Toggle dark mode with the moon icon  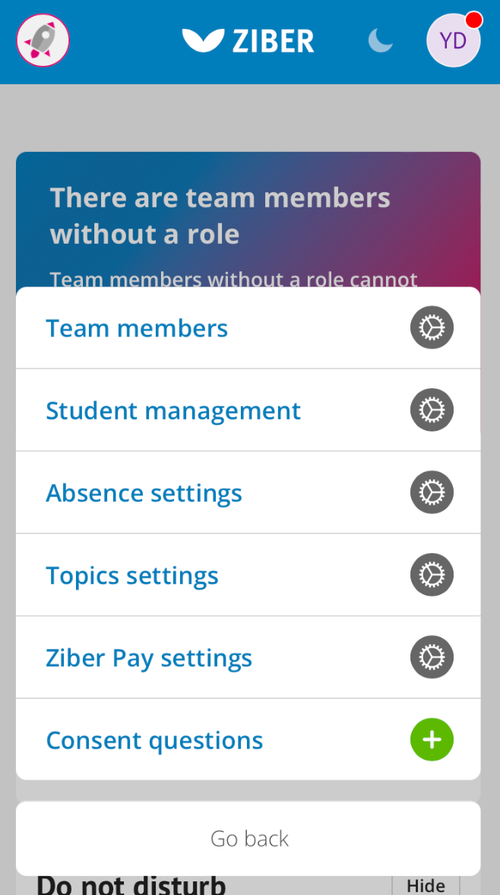(381, 41)
